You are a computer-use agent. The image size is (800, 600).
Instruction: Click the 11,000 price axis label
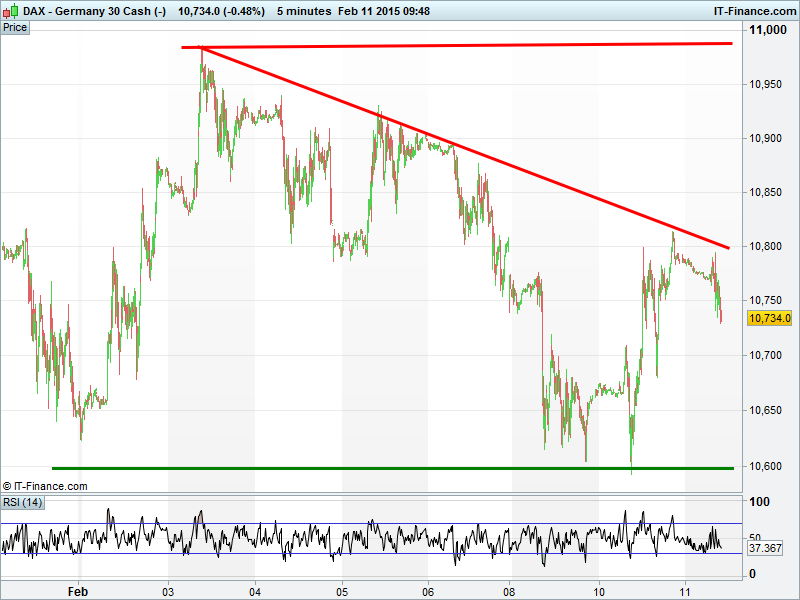coord(770,31)
